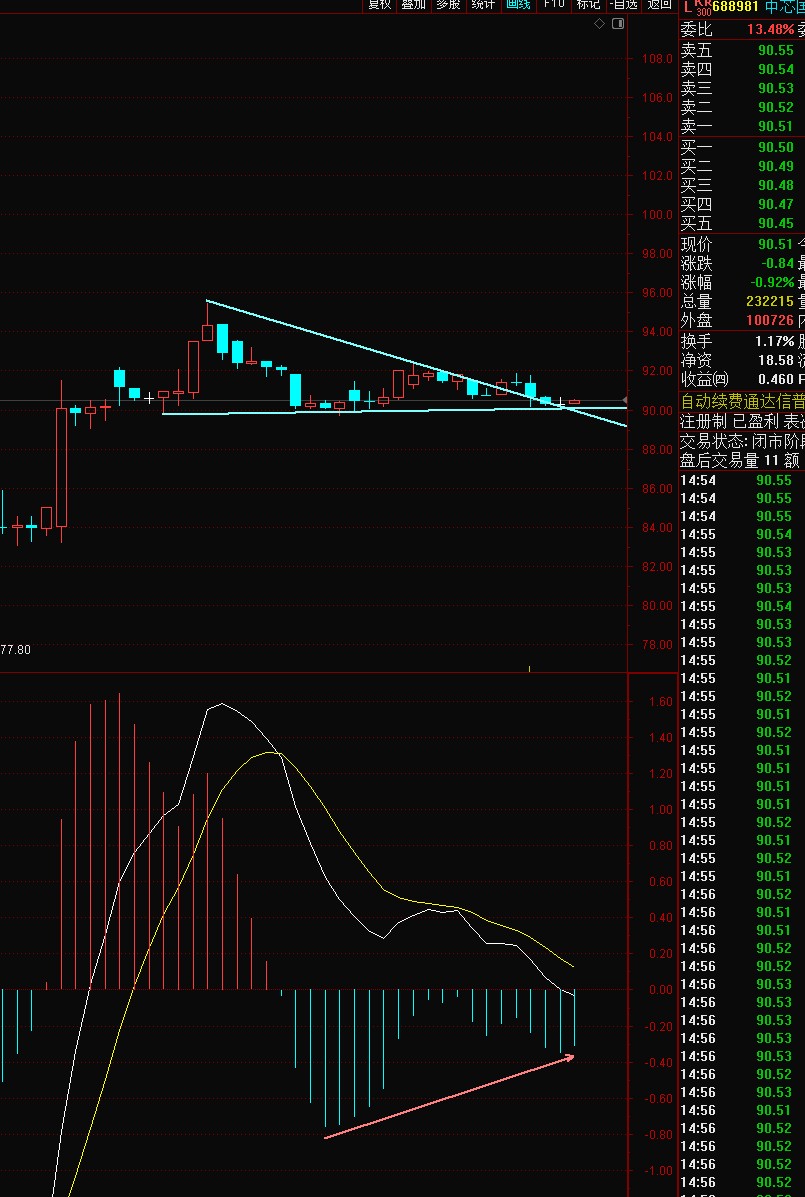Image resolution: width=805 pixels, height=1197 pixels.
Task: Select the descending cyan trendline on the chart
Action: pos(417,363)
